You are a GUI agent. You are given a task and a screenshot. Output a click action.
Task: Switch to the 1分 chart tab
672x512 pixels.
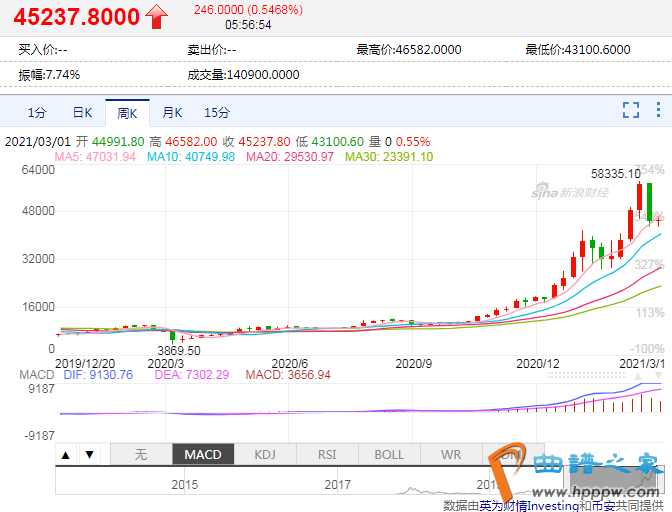point(37,113)
